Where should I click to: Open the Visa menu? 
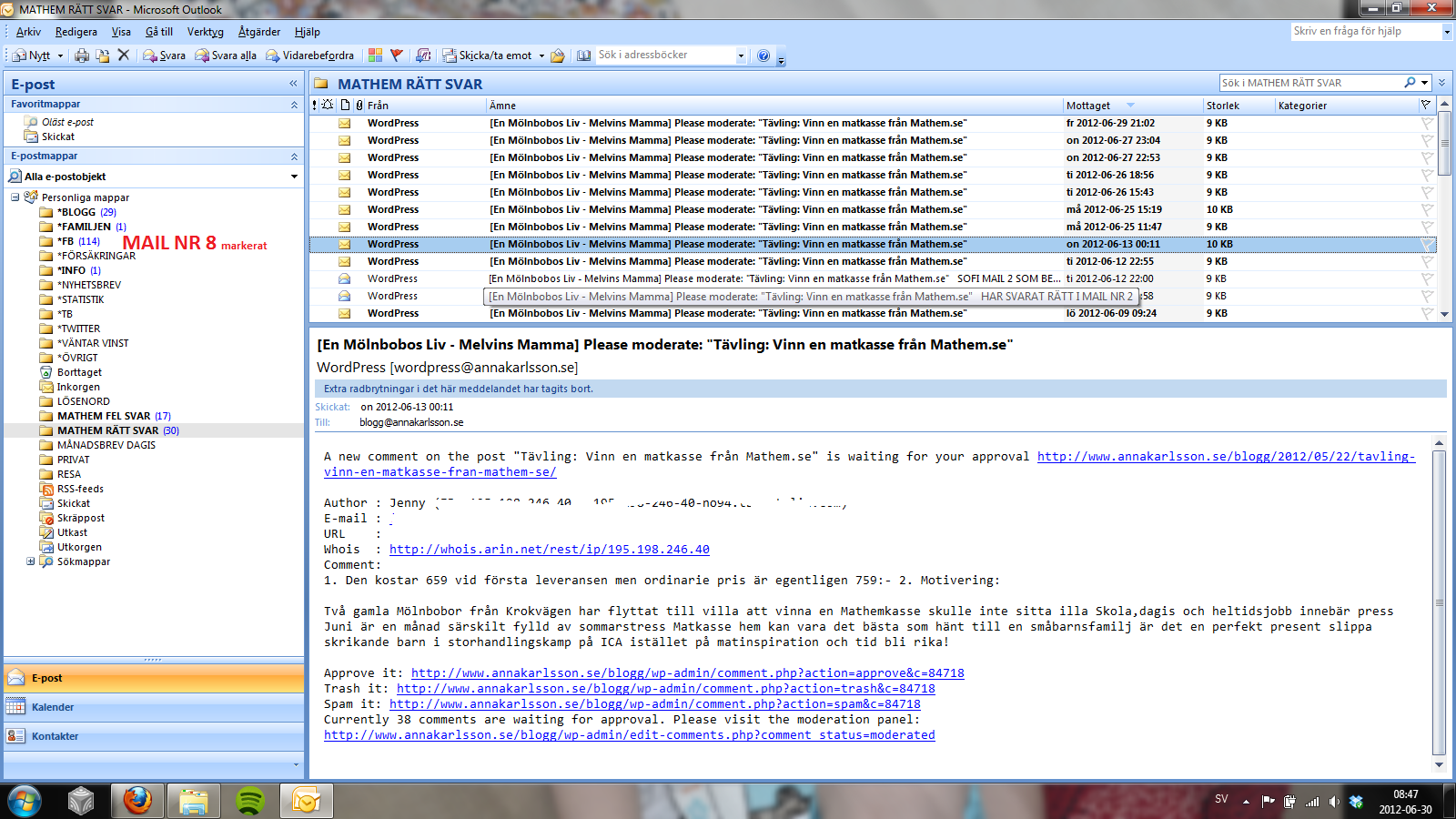(x=121, y=32)
